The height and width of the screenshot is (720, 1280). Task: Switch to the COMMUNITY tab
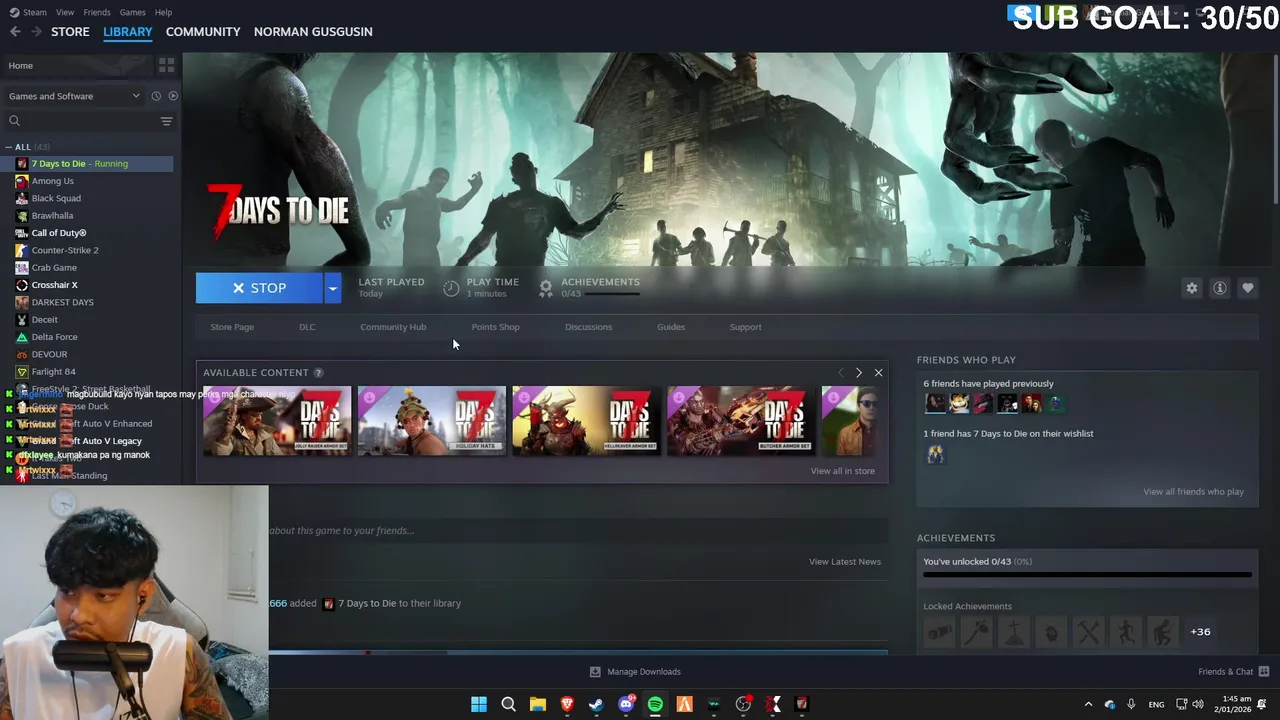click(203, 32)
